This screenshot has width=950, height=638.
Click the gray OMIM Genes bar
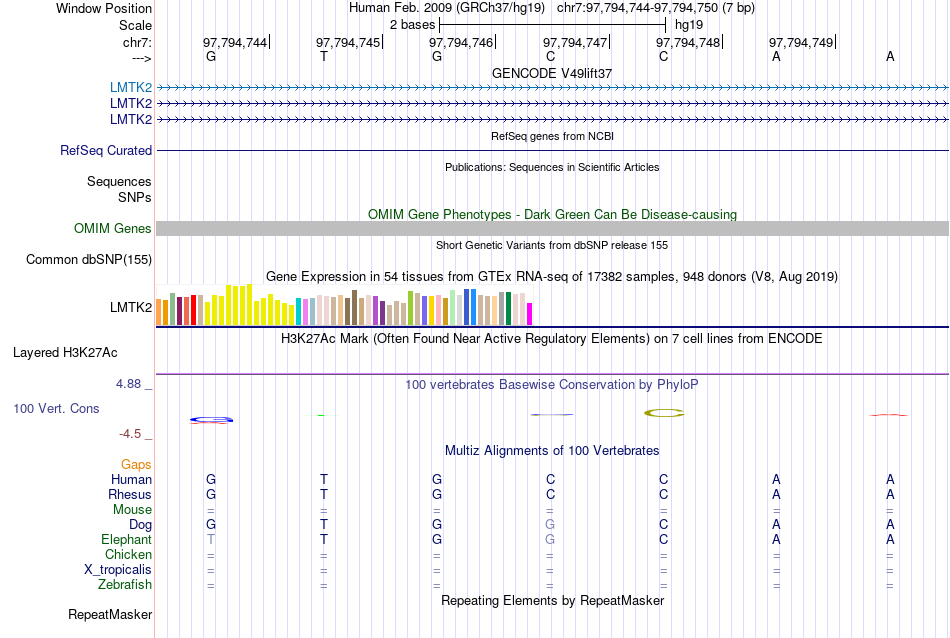point(553,228)
